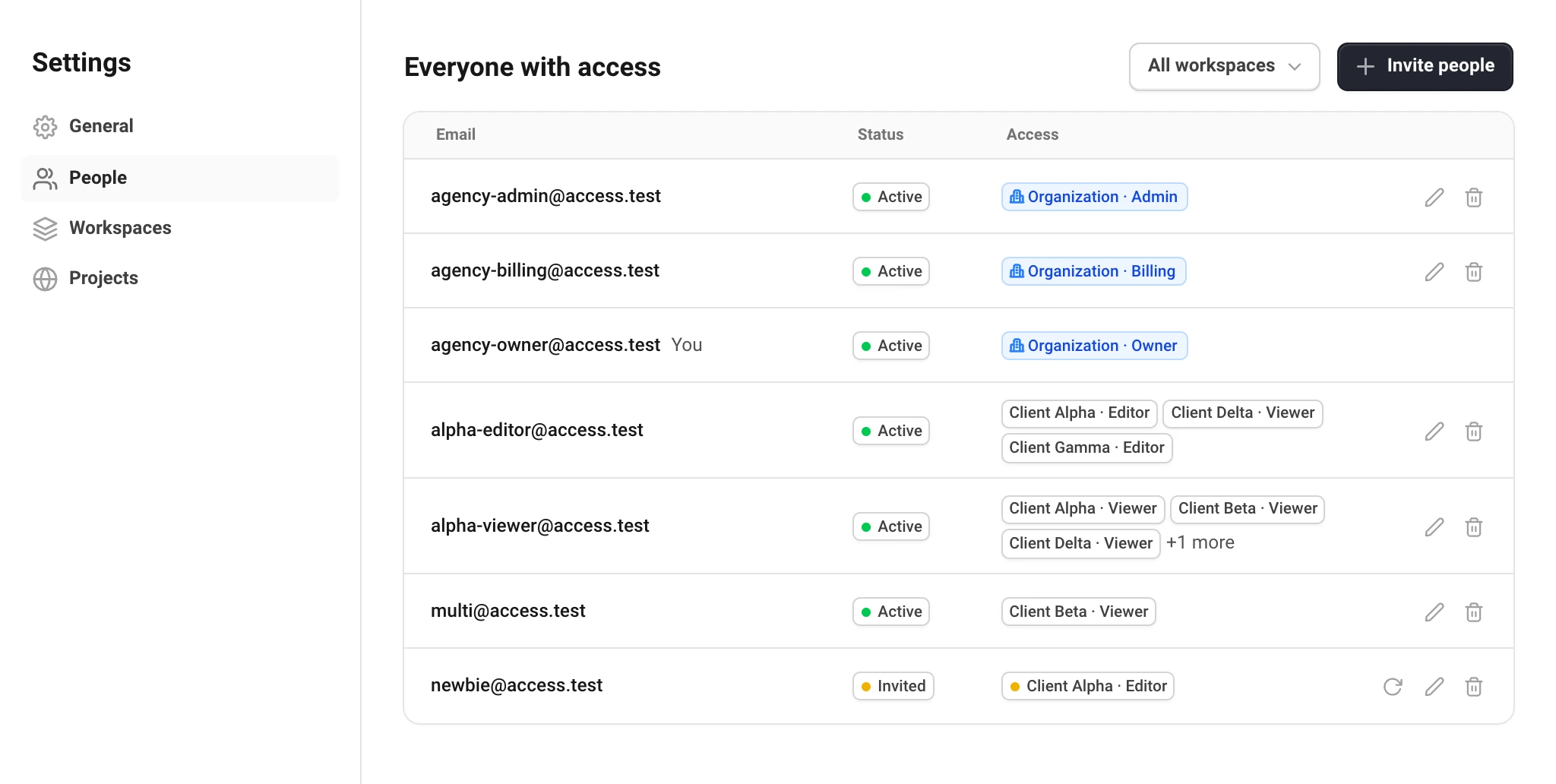Select newbie@access.test email text
This screenshot has height=784, width=1556.
pos(516,685)
